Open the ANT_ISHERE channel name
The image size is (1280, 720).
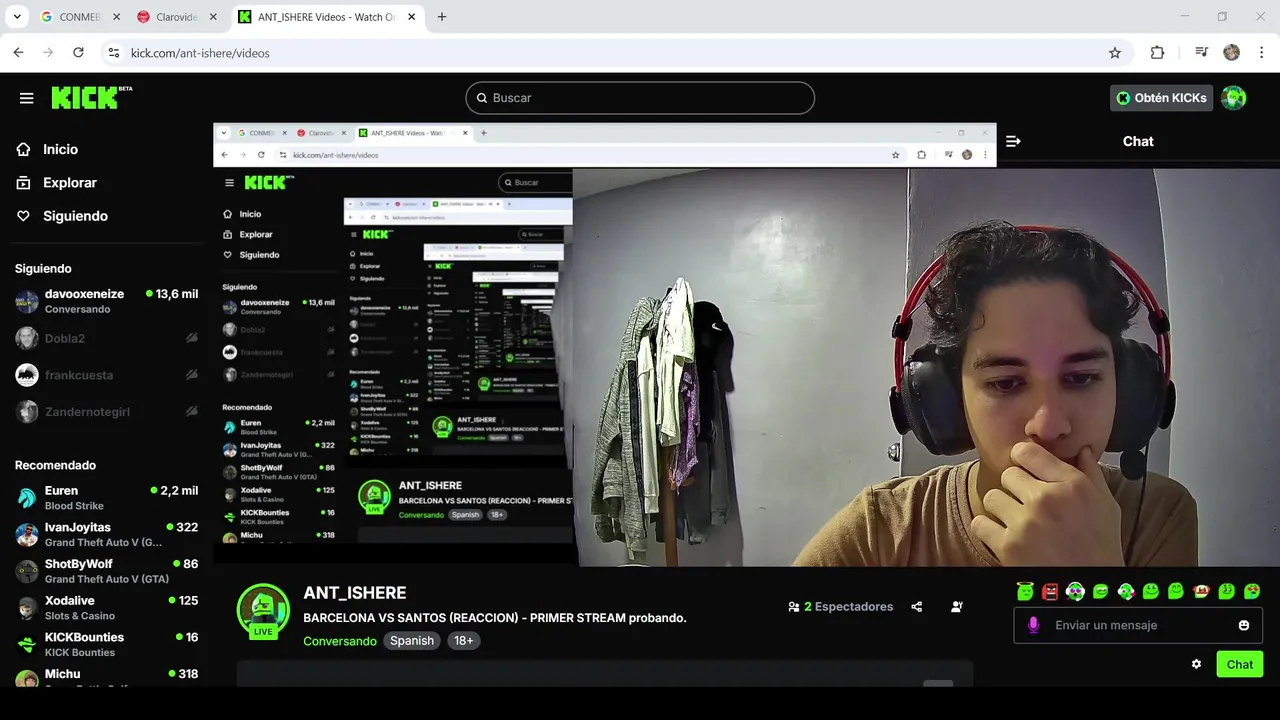click(355, 593)
